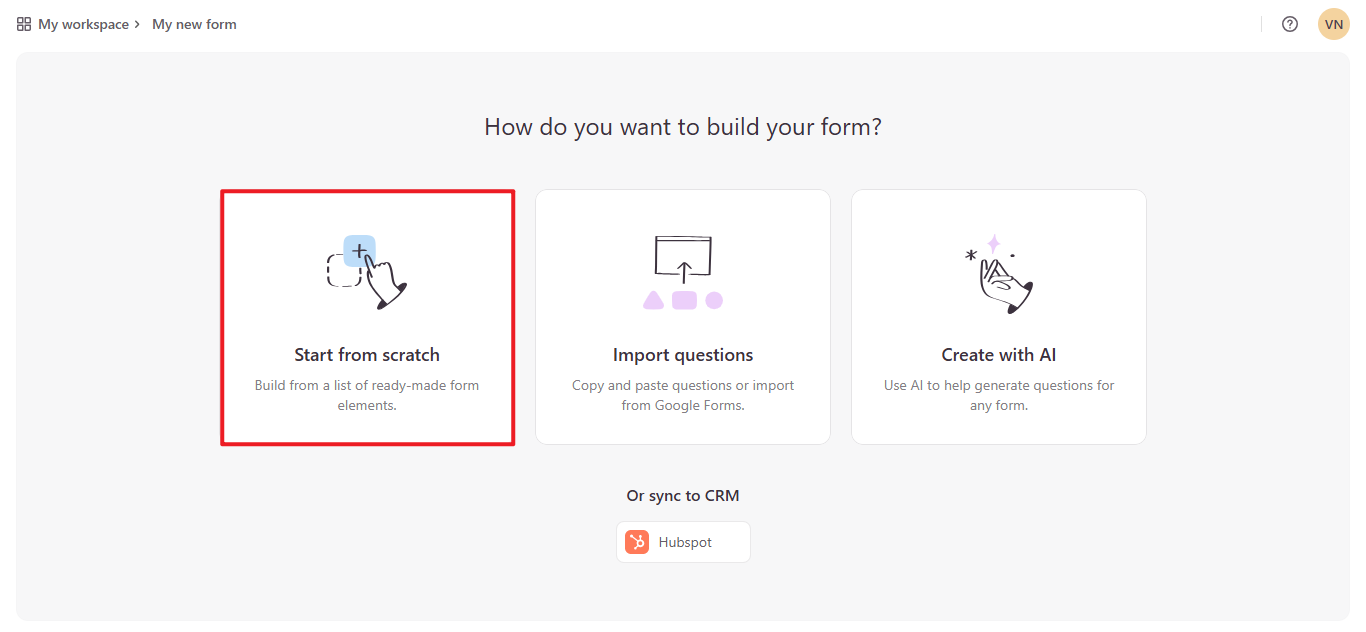
Task: Click the breadcrumb chevron after My workspace
Action: [x=138, y=23]
